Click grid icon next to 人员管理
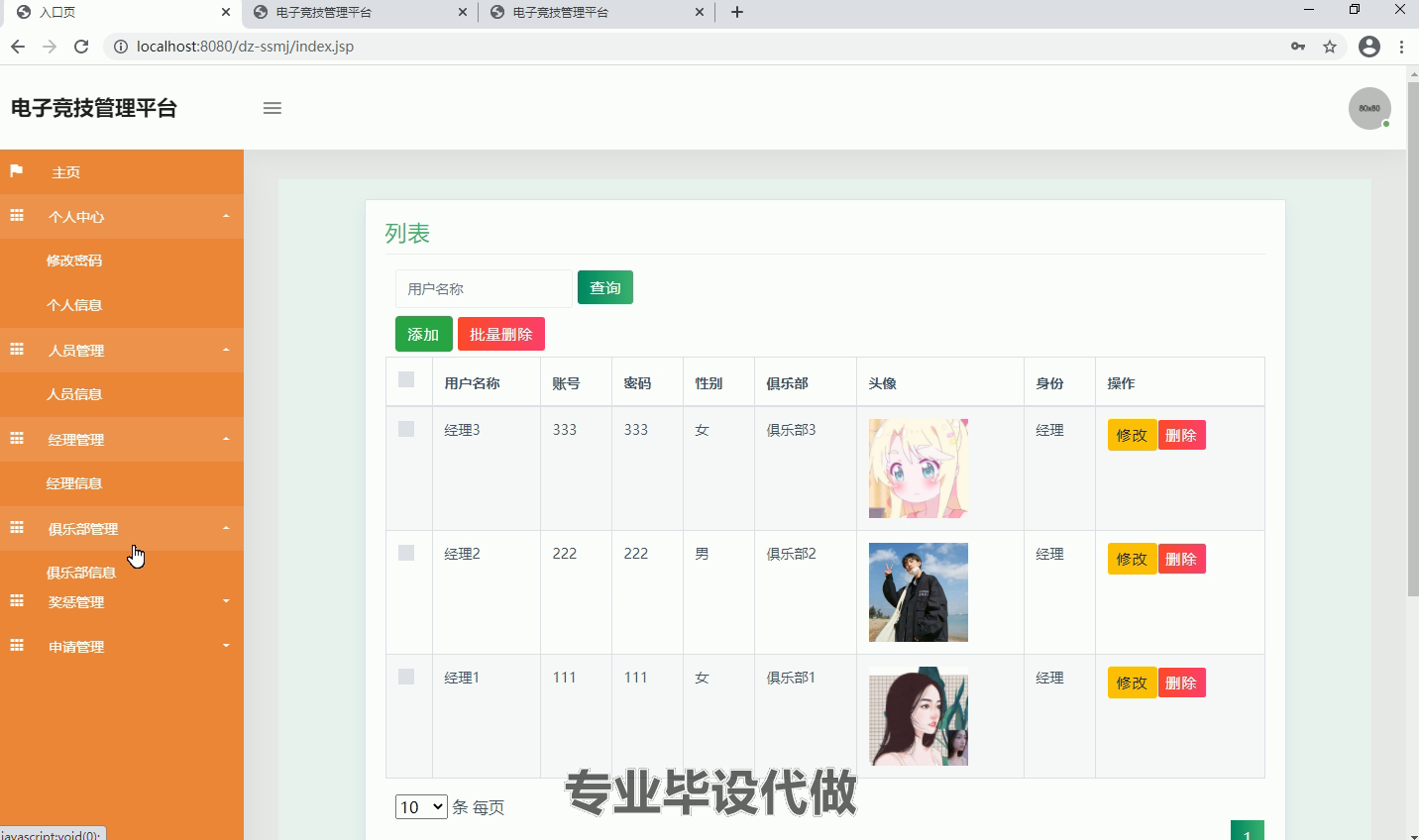1419x840 pixels. pyautogui.click(x=17, y=349)
